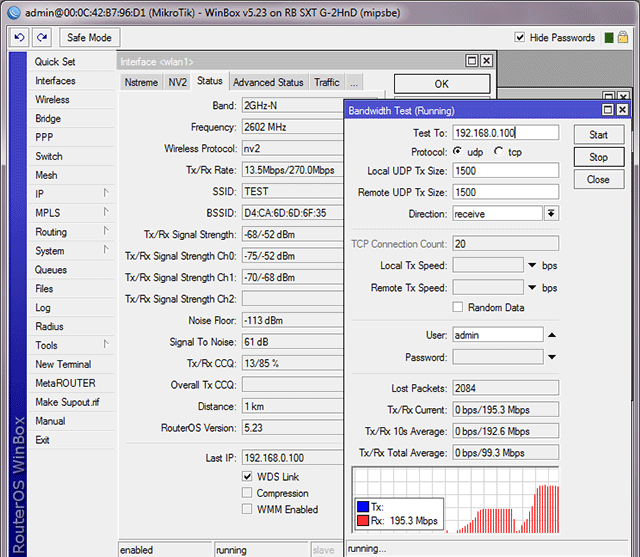
Task: Expand the Tools submenu
Action: [106, 344]
